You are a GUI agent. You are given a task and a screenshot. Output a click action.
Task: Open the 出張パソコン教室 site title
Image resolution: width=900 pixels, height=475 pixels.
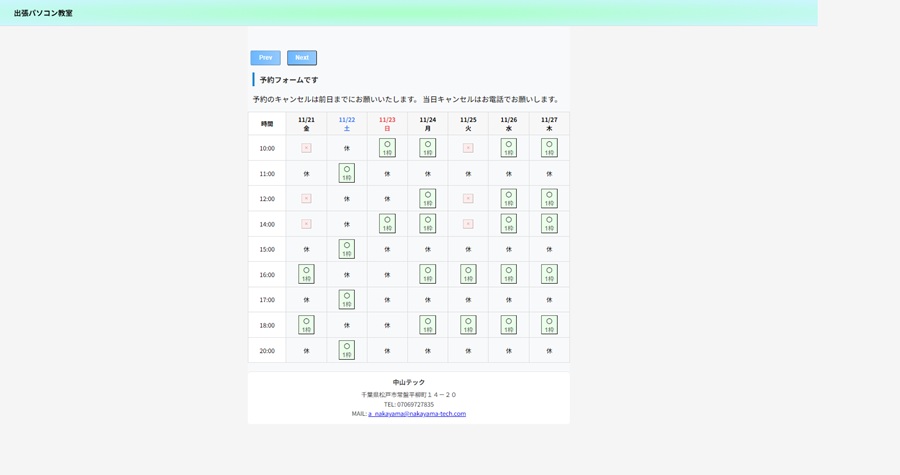pyautogui.click(x=43, y=13)
